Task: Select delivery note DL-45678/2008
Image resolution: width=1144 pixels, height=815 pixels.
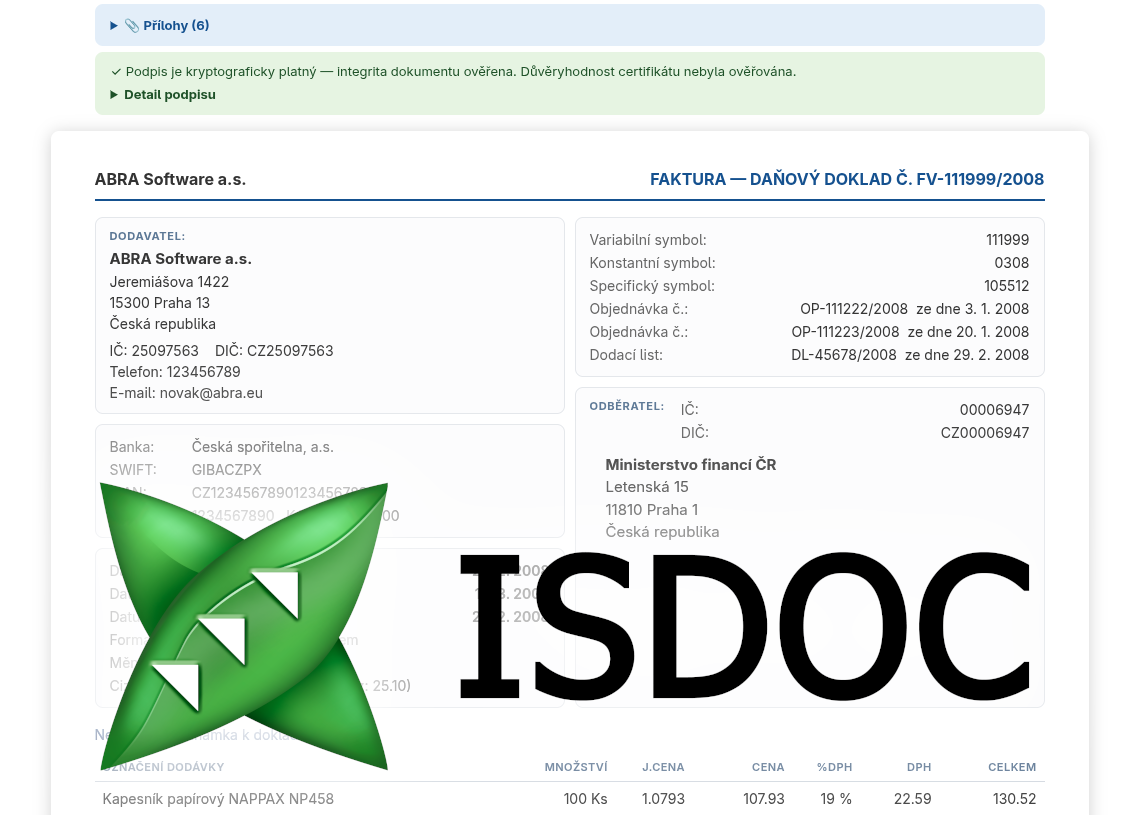Action: coord(843,355)
